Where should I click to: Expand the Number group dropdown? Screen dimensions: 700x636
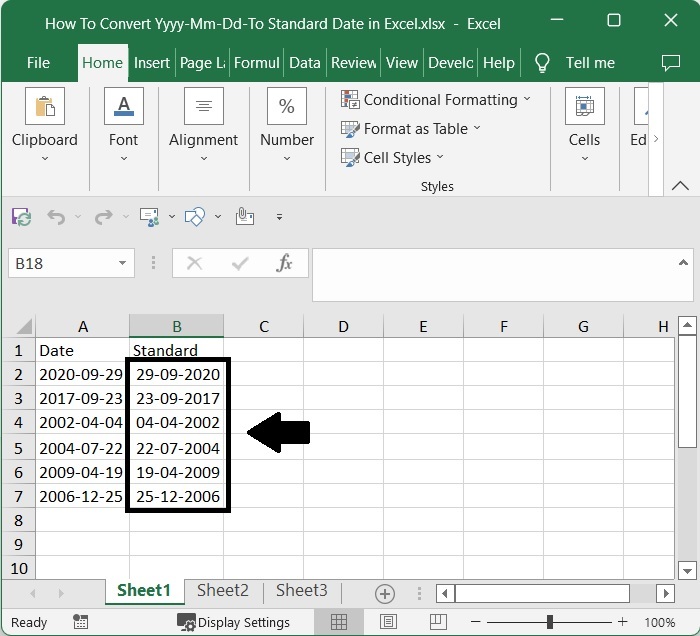(x=287, y=158)
